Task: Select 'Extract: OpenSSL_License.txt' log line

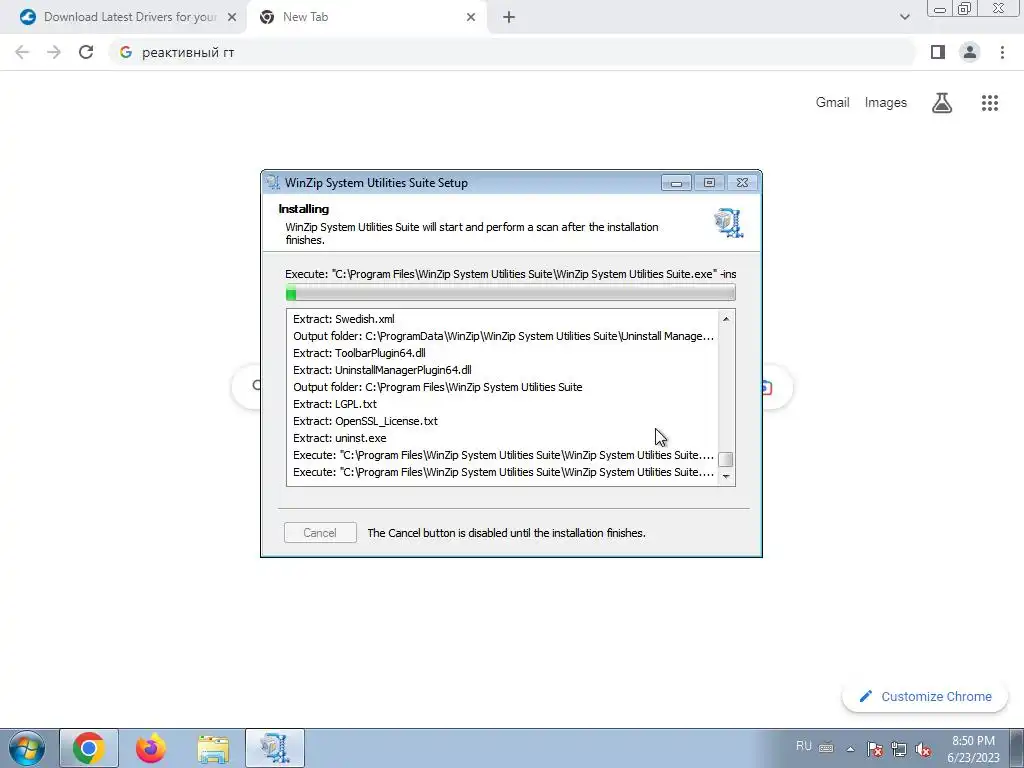Action: point(365,421)
